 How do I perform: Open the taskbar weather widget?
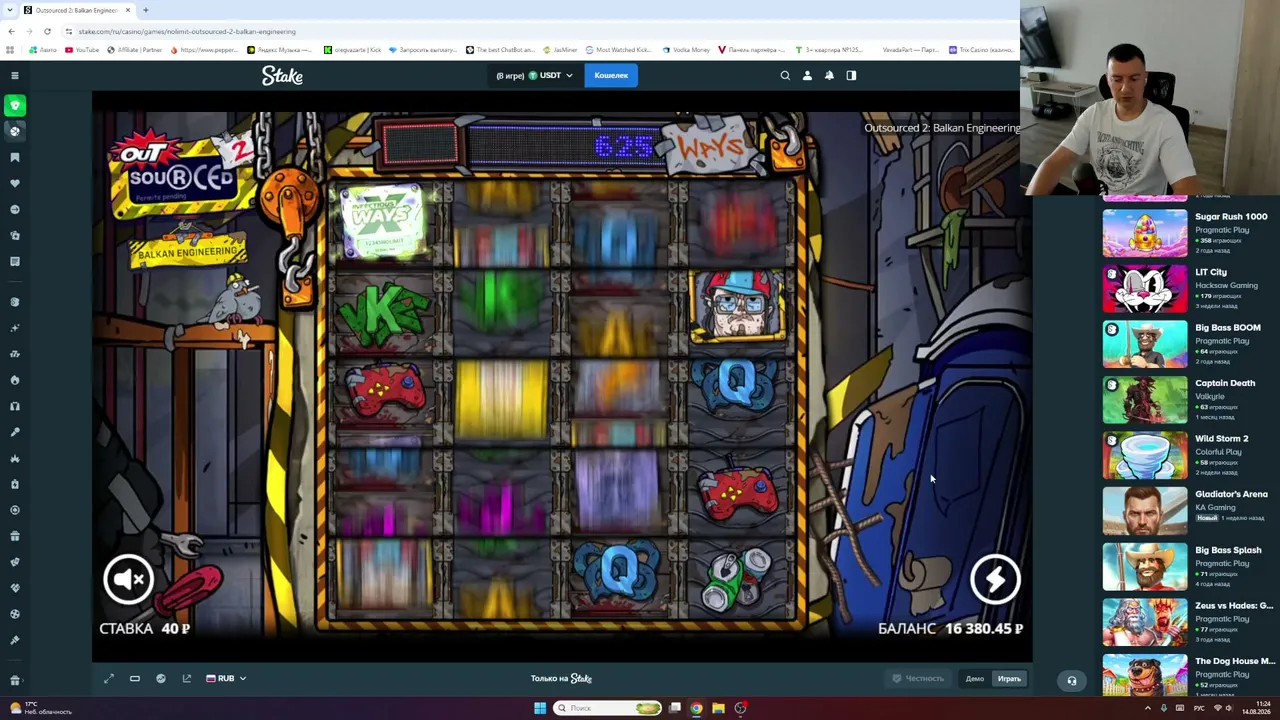[x=40, y=708]
